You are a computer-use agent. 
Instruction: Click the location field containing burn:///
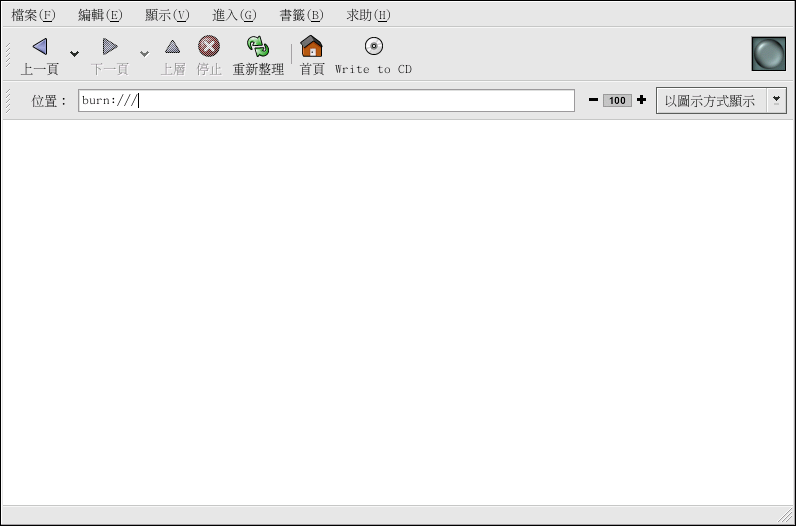tap(326, 101)
